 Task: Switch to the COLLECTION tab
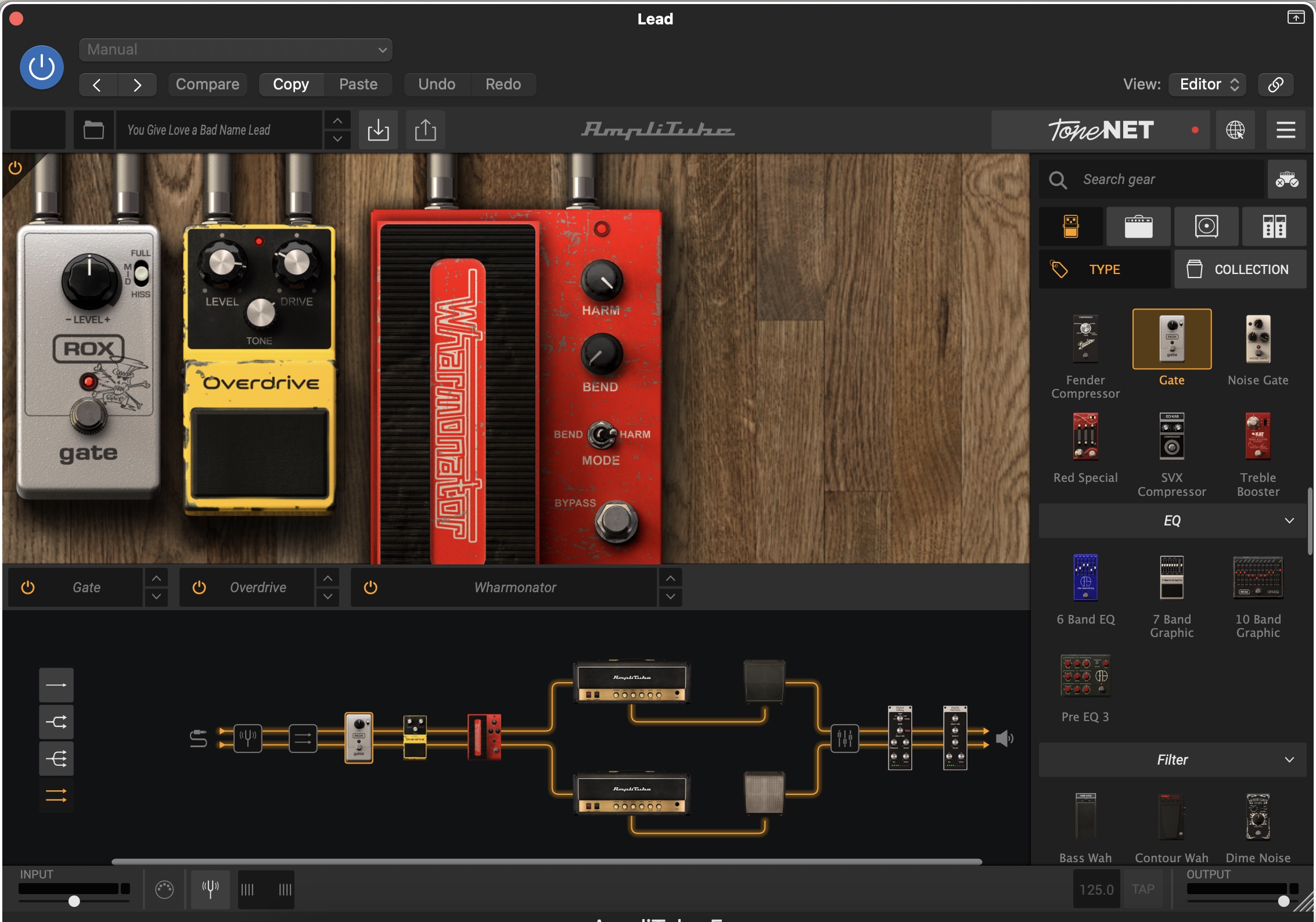(1241, 269)
